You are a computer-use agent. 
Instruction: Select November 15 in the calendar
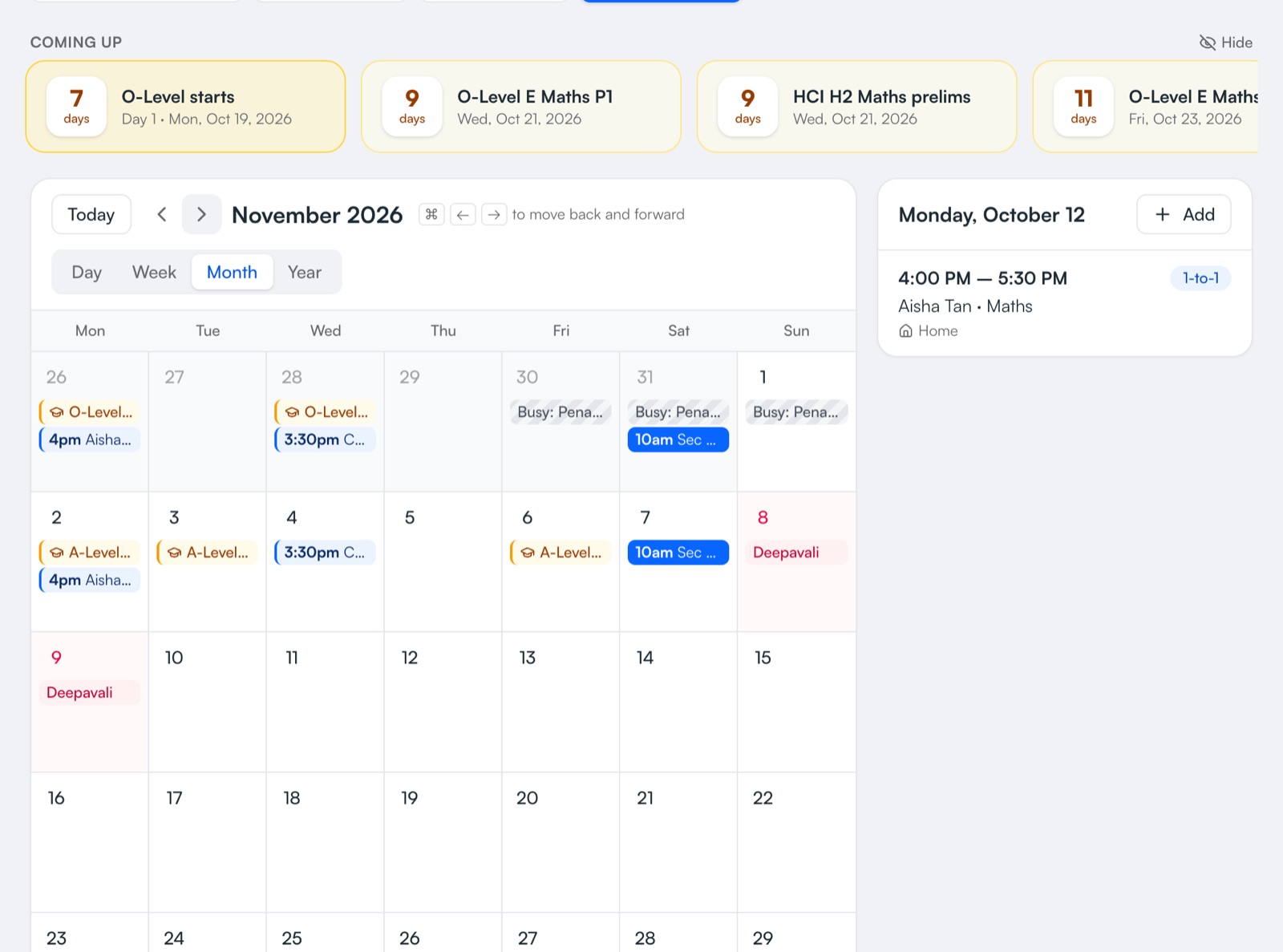796,702
